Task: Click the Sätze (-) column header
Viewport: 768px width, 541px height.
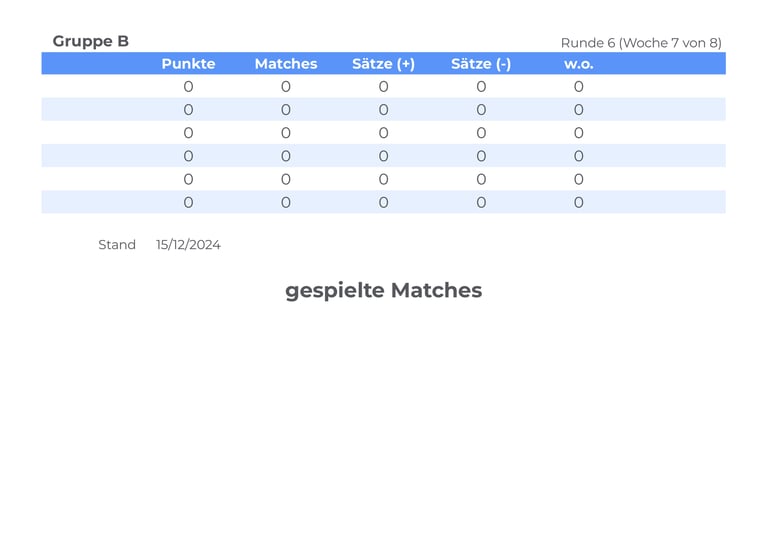Action: coord(481,64)
